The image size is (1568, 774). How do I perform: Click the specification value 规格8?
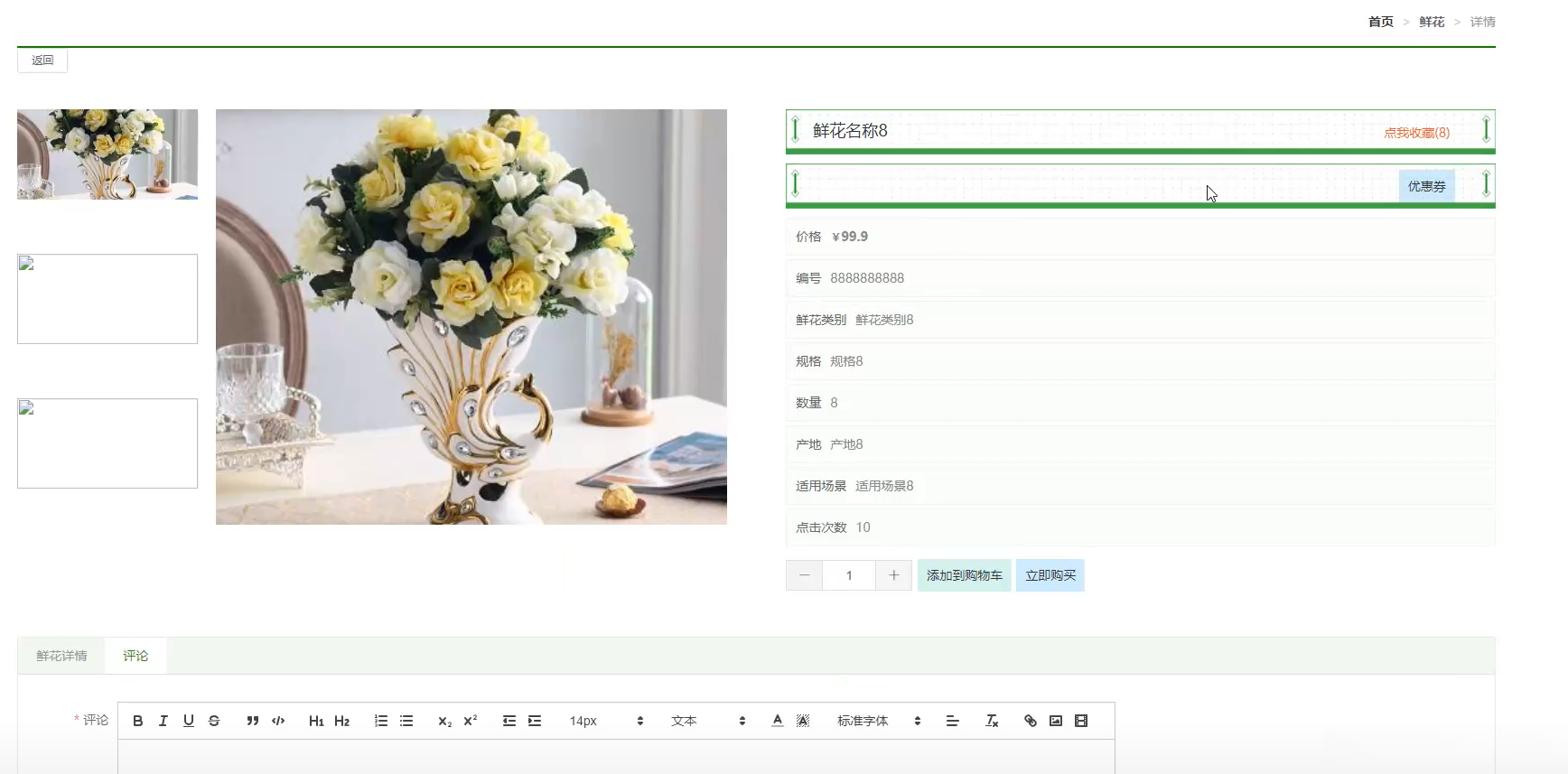point(846,361)
